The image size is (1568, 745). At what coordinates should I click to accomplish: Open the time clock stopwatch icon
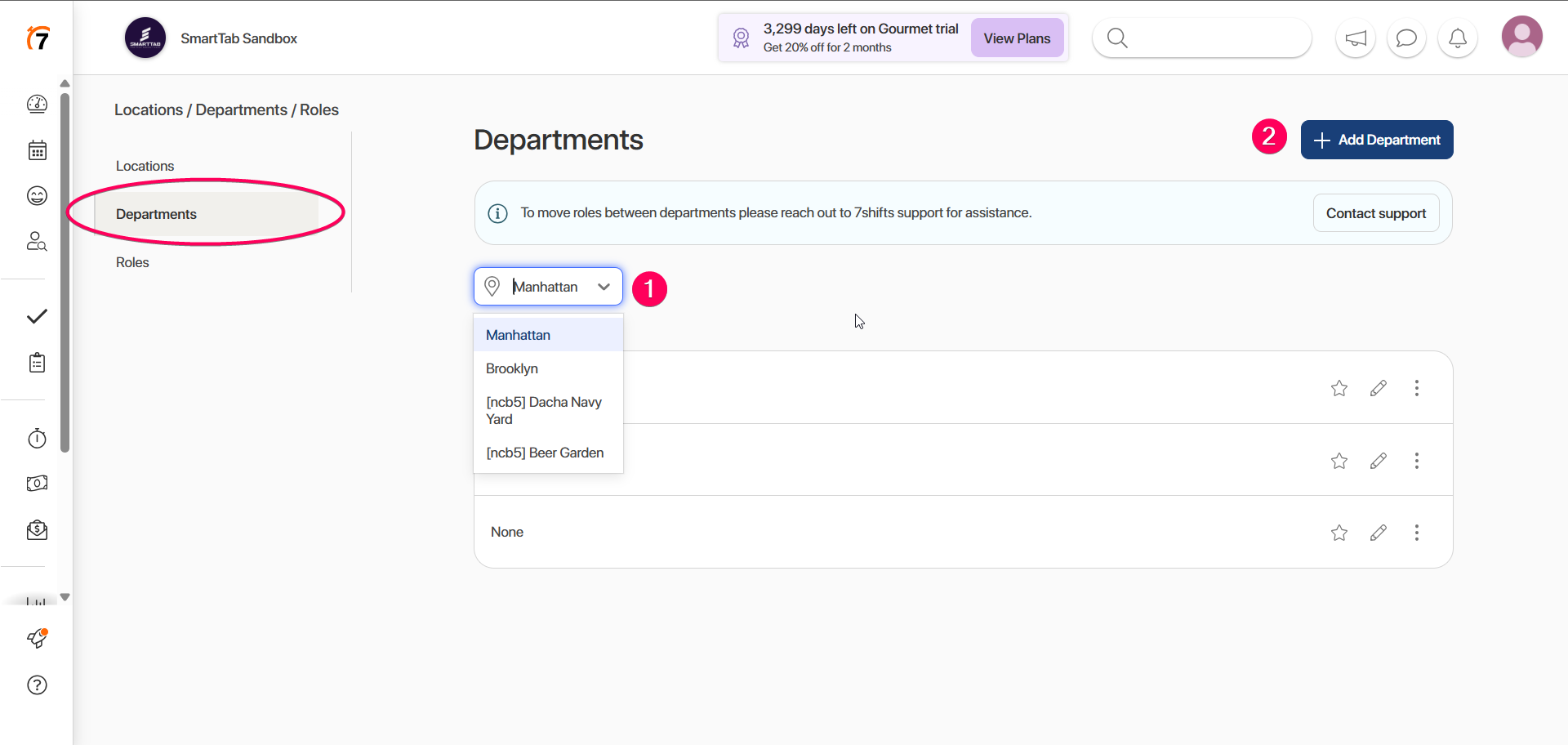tap(38, 439)
